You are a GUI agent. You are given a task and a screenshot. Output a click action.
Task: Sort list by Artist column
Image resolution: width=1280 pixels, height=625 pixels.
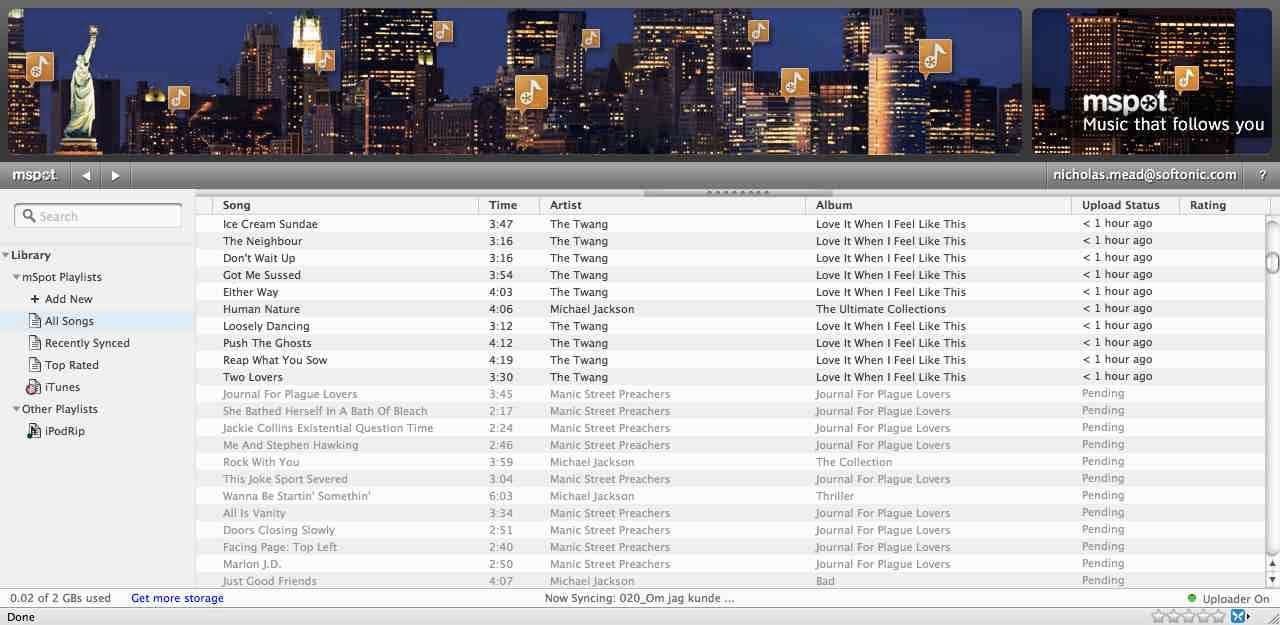(673, 205)
